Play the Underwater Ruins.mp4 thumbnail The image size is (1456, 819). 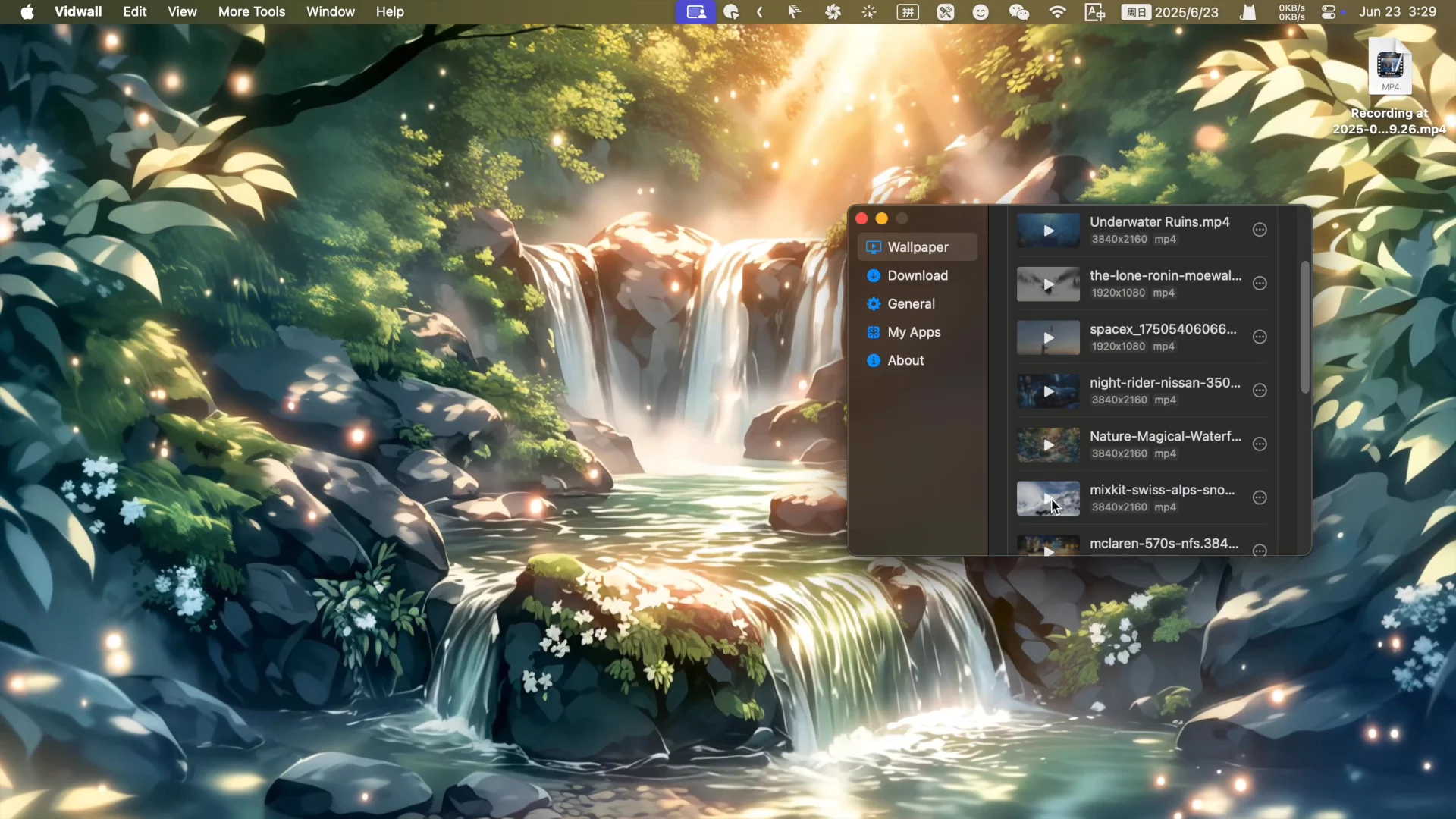(x=1048, y=231)
